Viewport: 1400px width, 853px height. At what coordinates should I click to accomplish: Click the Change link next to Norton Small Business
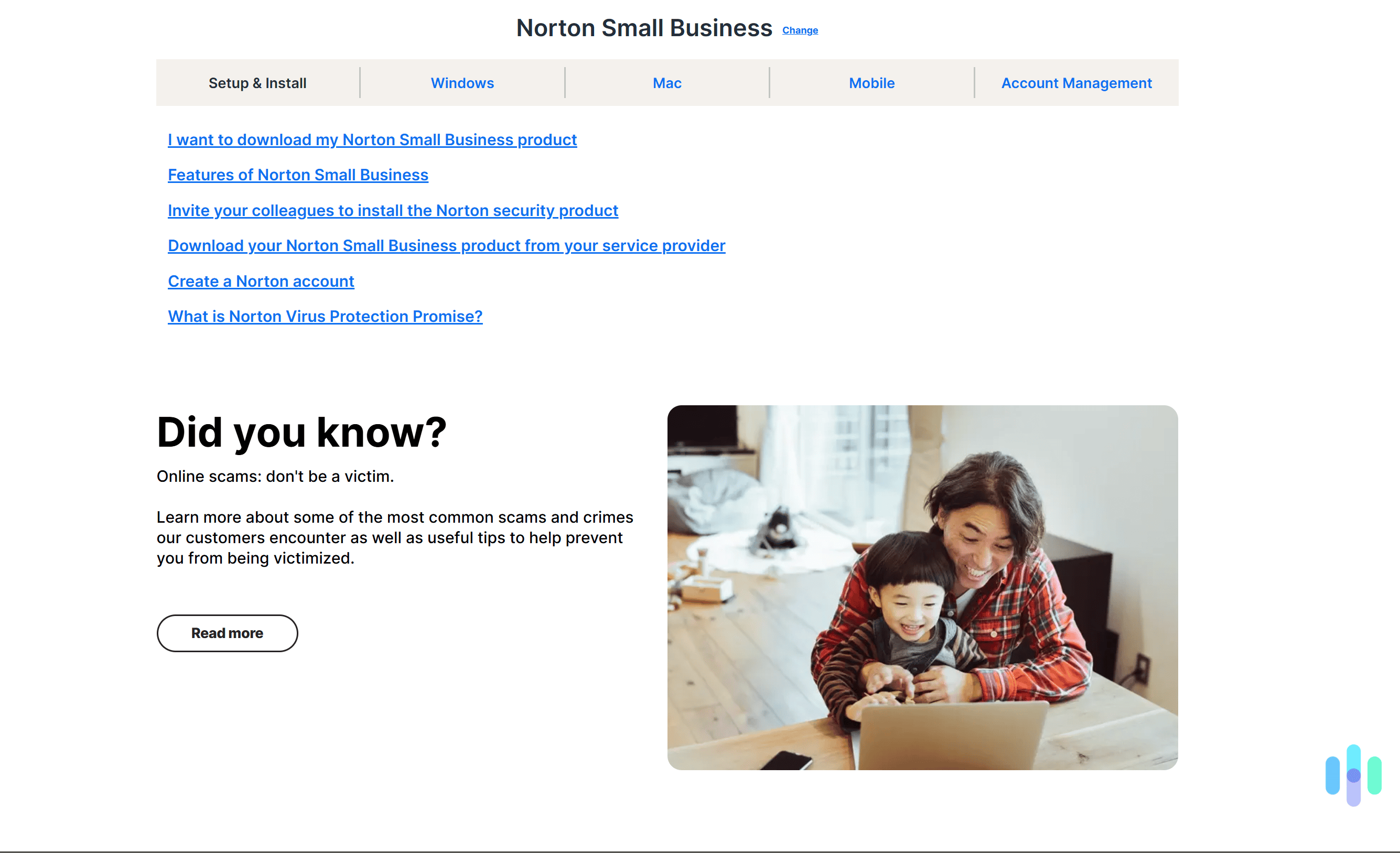800,30
